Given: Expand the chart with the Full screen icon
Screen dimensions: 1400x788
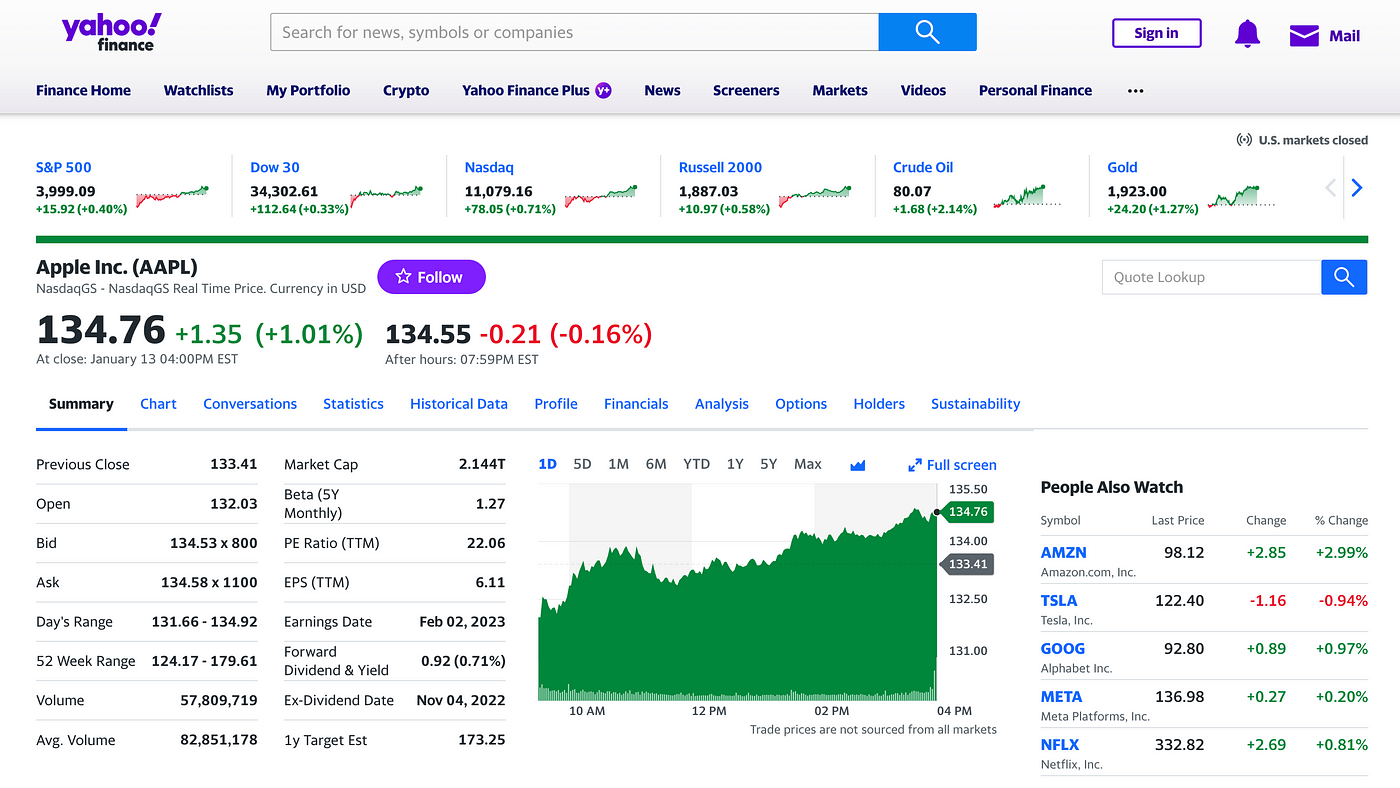Looking at the screenshot, I should click(914, 465).
